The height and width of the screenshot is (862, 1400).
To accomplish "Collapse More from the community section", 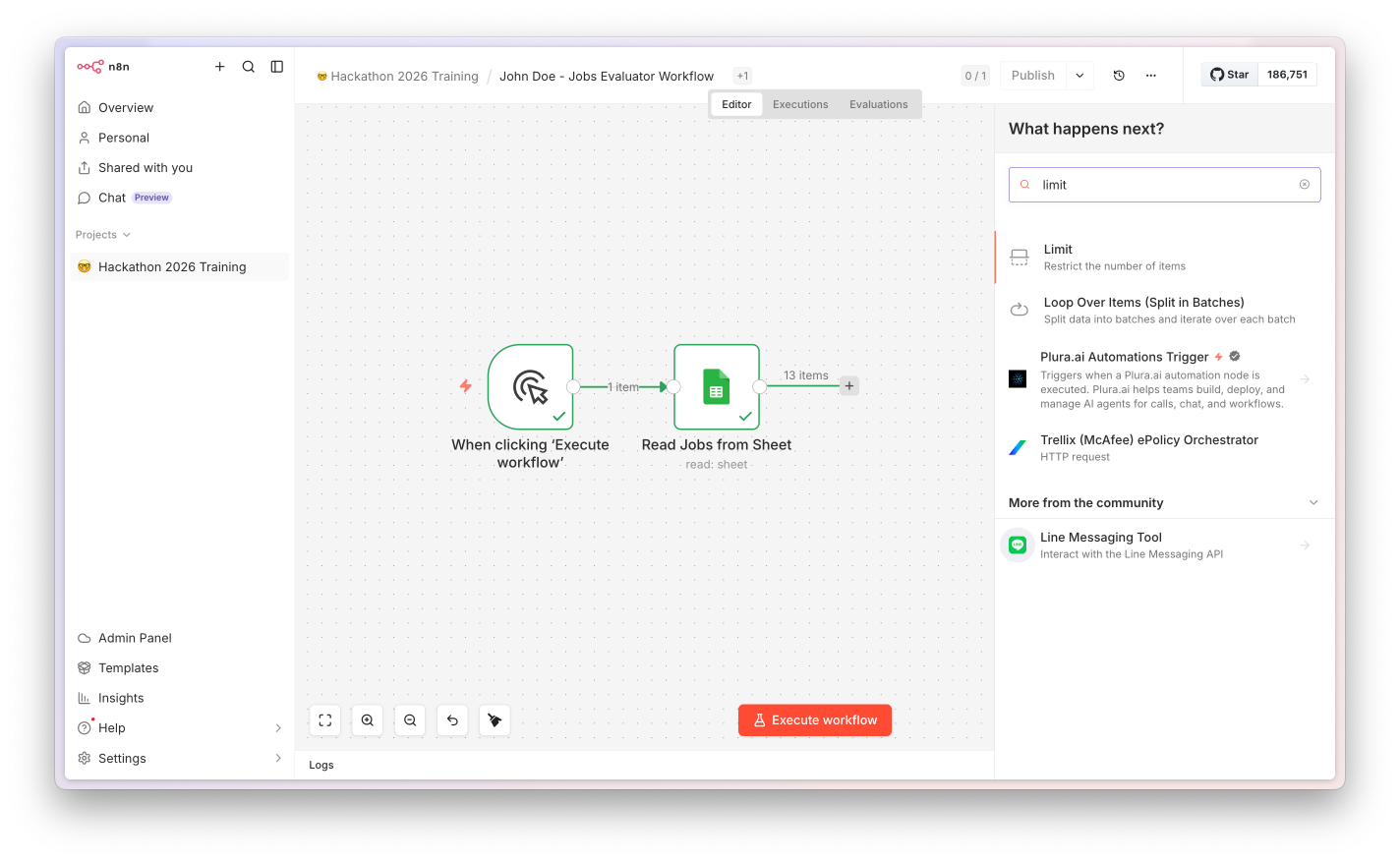I will coord(1313,502).
